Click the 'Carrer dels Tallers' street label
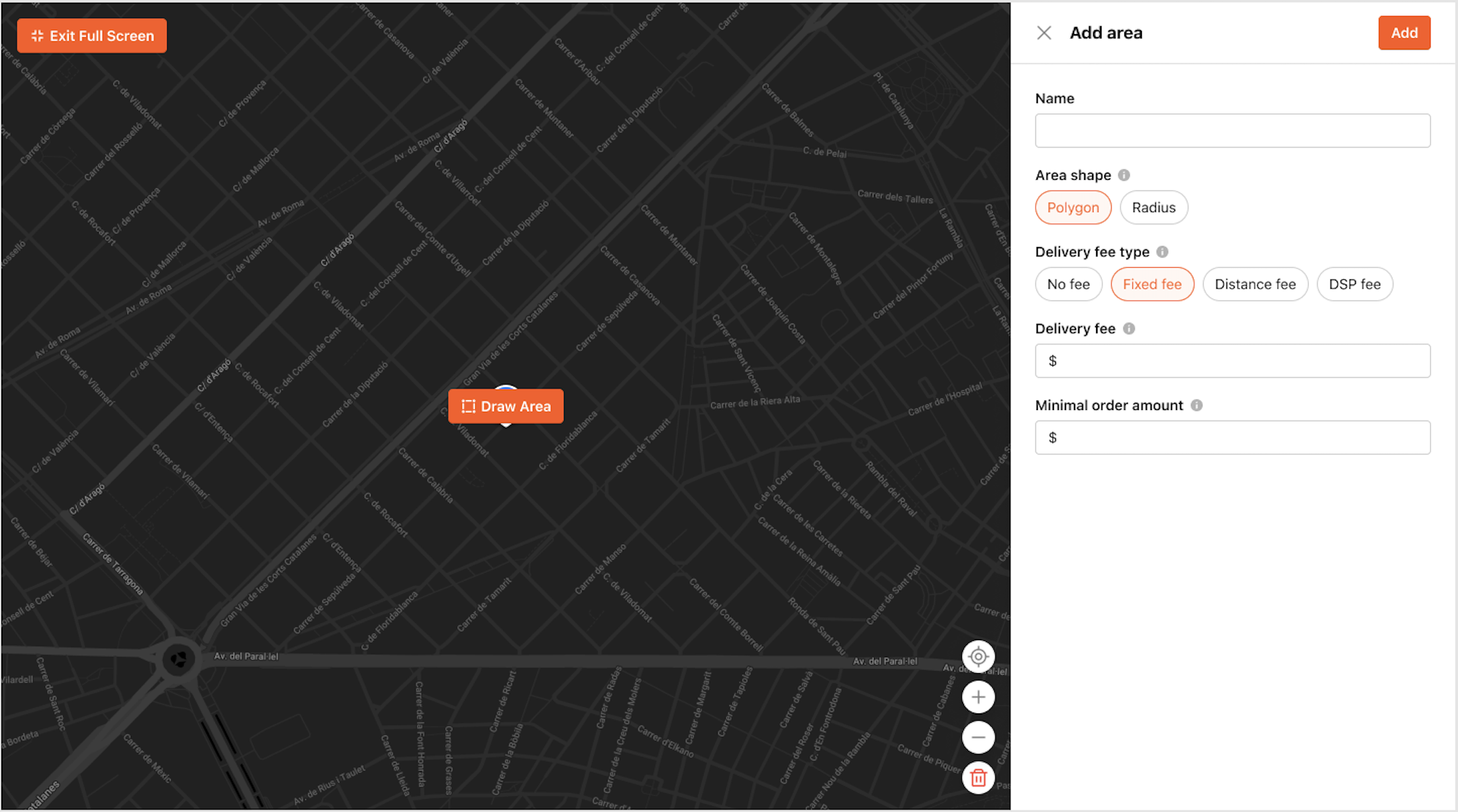 (x=895, y=197)
